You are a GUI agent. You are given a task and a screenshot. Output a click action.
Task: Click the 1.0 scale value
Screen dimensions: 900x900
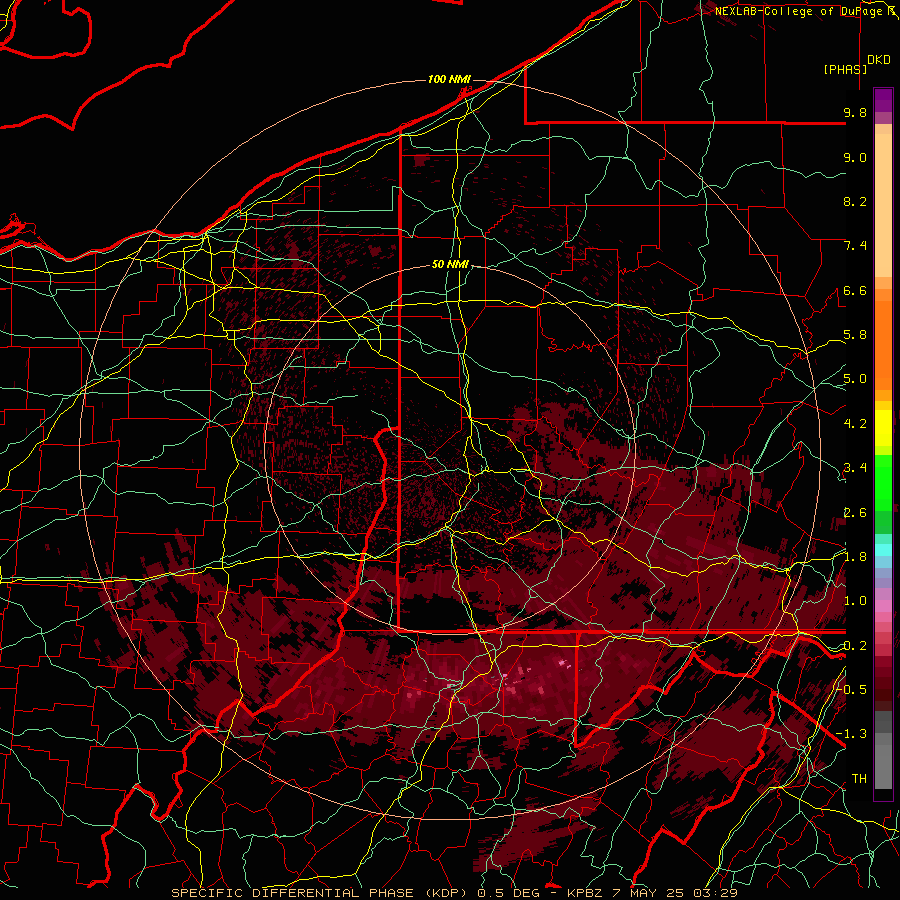click(855, 601)
